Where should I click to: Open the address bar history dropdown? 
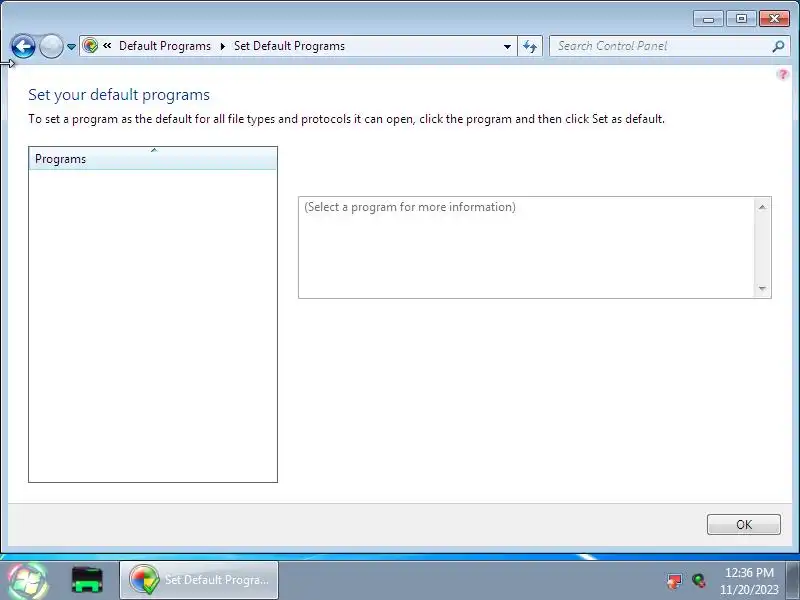click(x=507, y=46)
